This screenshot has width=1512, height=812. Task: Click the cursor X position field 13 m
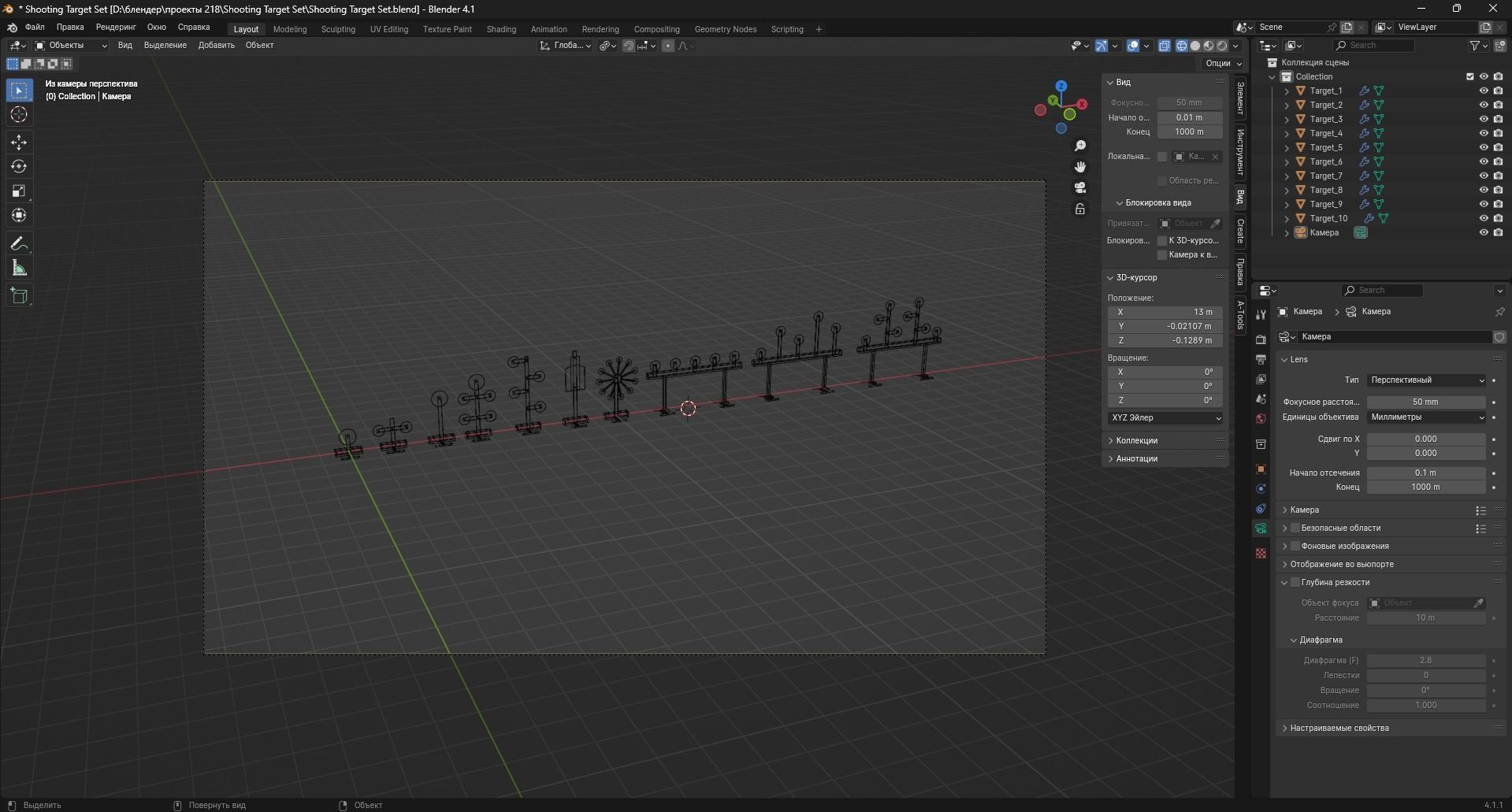click(1165, 313)
